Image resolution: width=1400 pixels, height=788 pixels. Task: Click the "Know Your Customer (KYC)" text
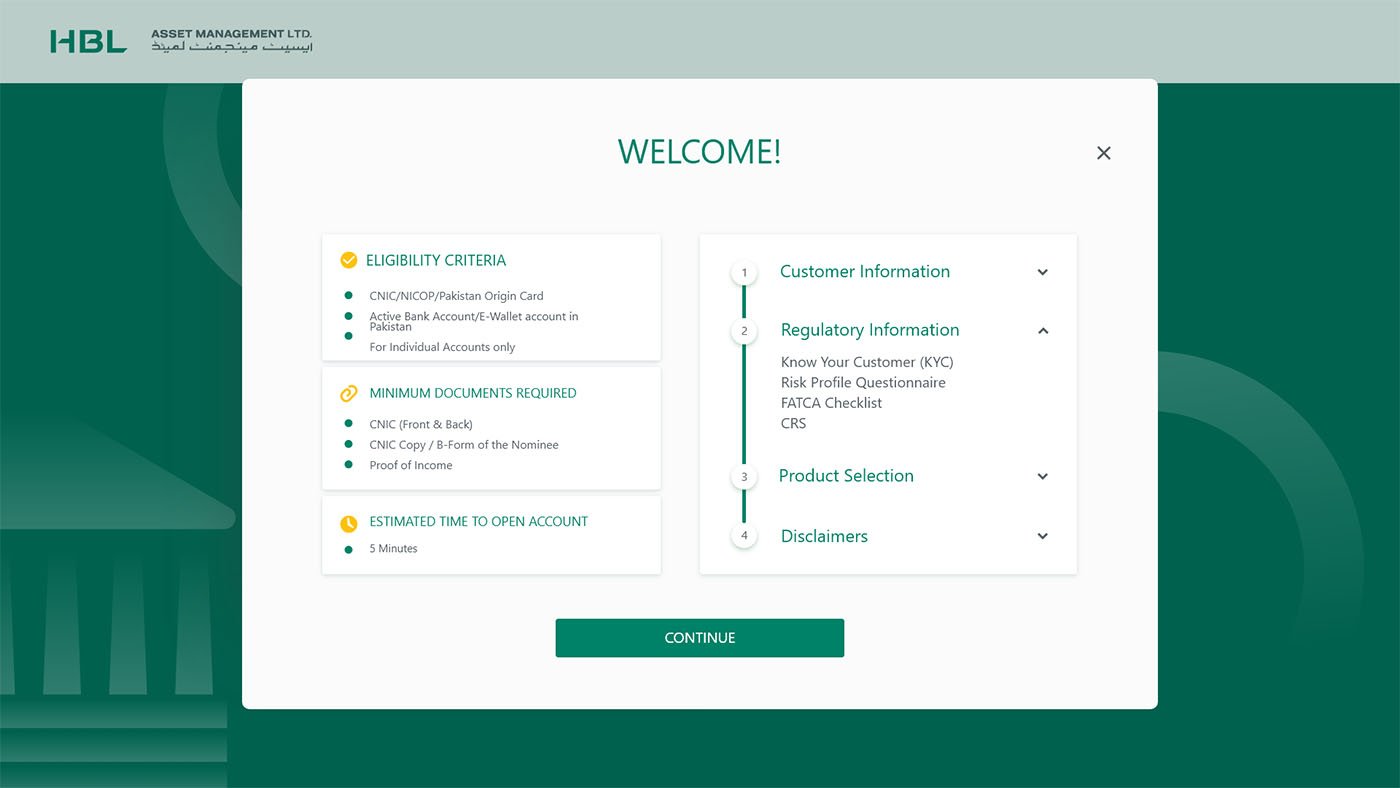(x=867, y=362)
